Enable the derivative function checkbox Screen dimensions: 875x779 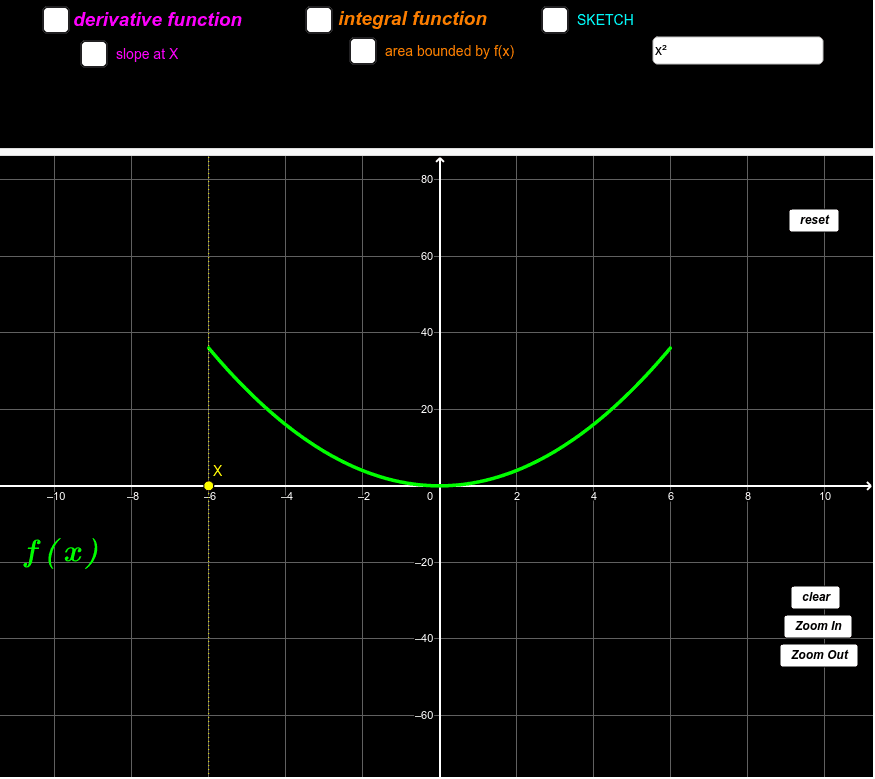[x=56, y=20]
